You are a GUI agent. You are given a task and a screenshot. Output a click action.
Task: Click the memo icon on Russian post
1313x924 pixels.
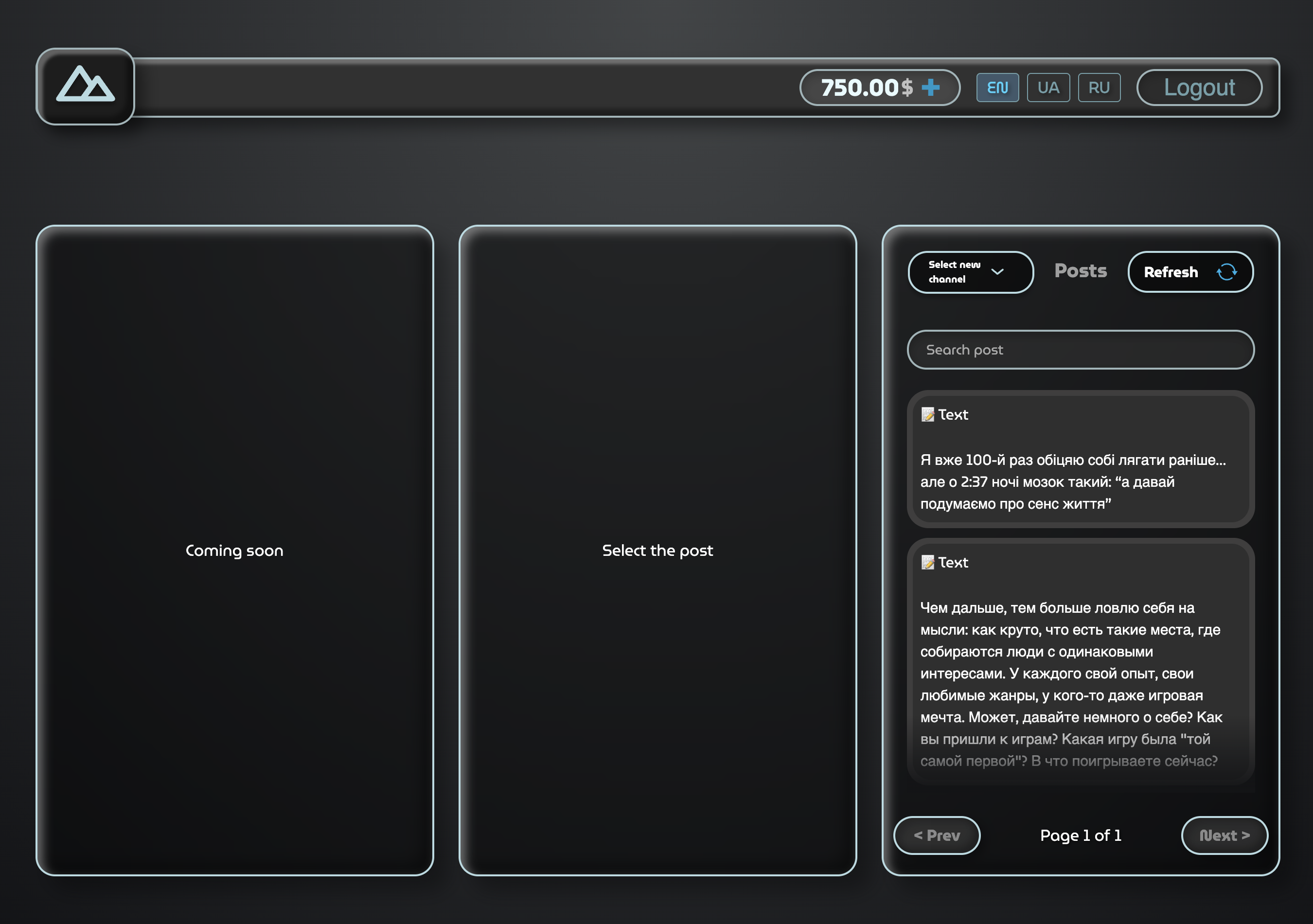(x=927, y=563)
